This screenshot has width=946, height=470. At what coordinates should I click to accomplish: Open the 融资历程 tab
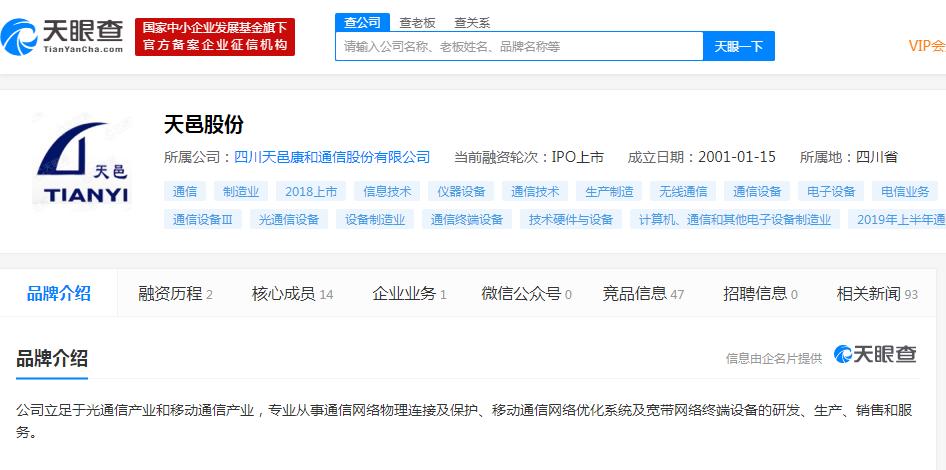pos(175,294)
